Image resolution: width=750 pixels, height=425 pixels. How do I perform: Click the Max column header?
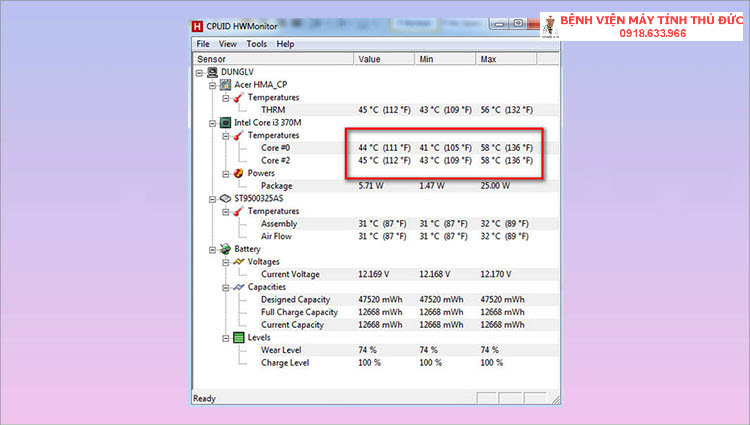tap(507, 59)
